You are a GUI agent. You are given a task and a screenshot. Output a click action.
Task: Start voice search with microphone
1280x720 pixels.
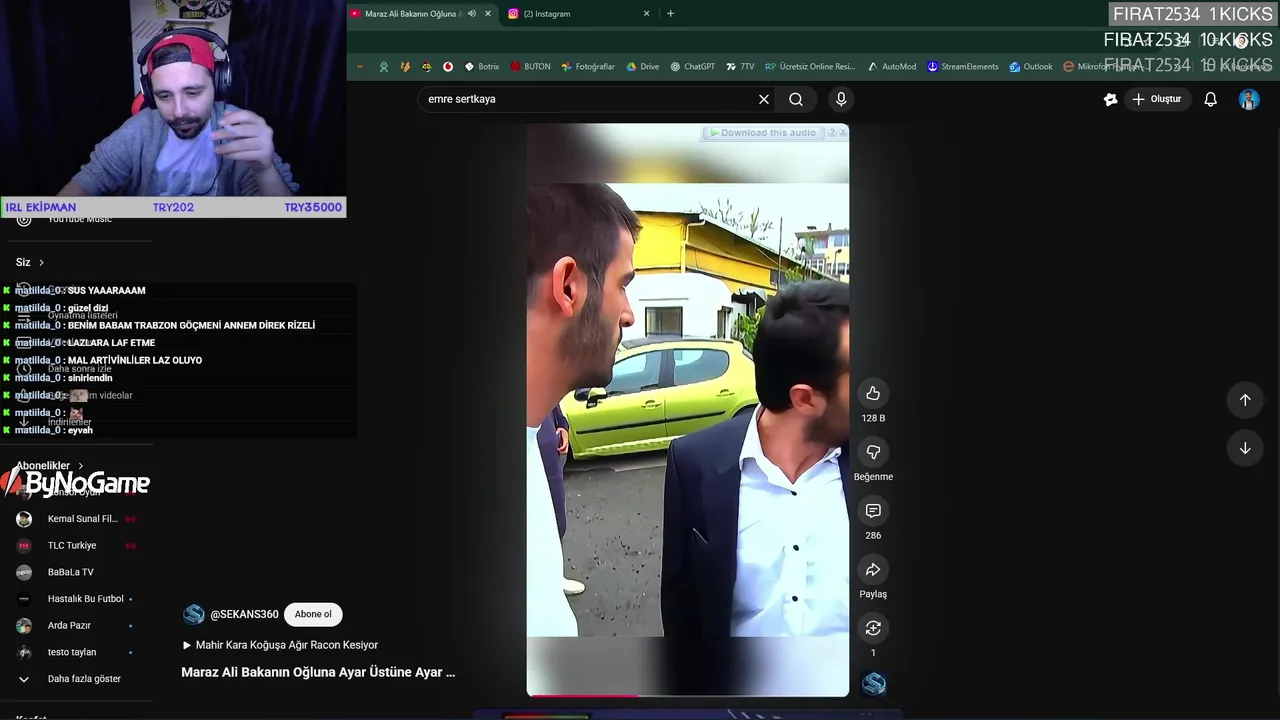pyautogui.click(x=841, y=99)
